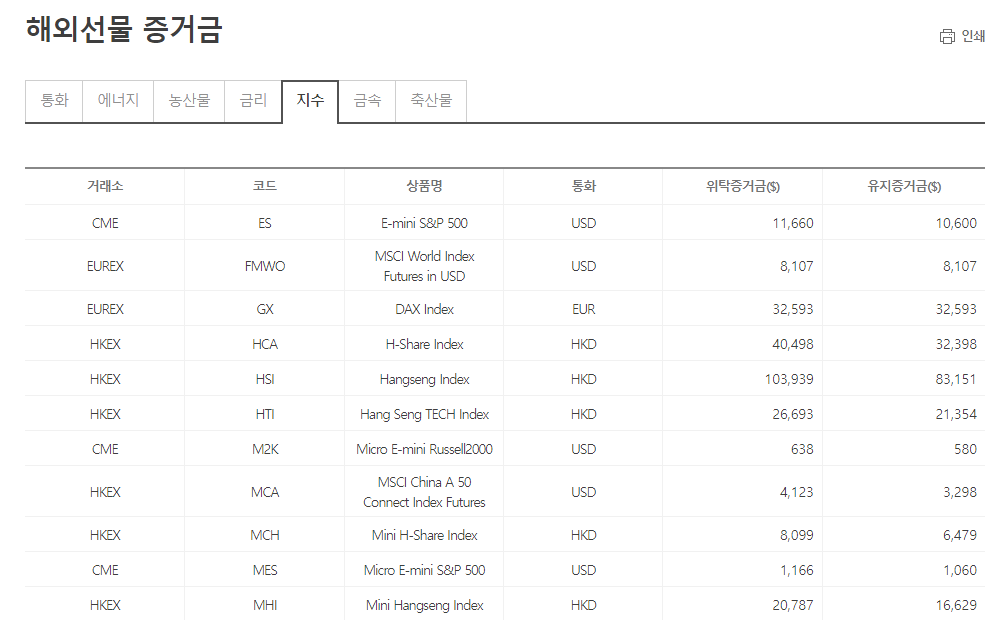Select the 농산물 tab
The width and height of the screenshot is (989, 620).
189,101
